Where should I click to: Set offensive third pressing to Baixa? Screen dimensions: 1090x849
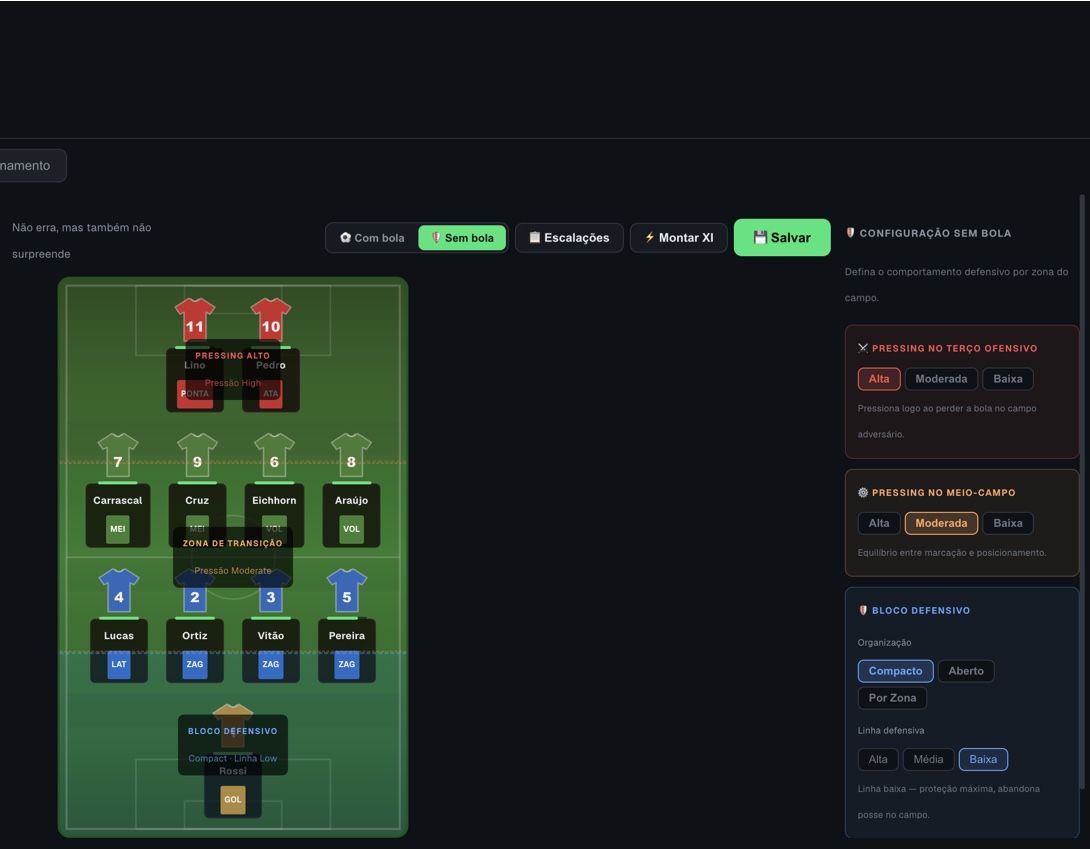(1007, 379)
